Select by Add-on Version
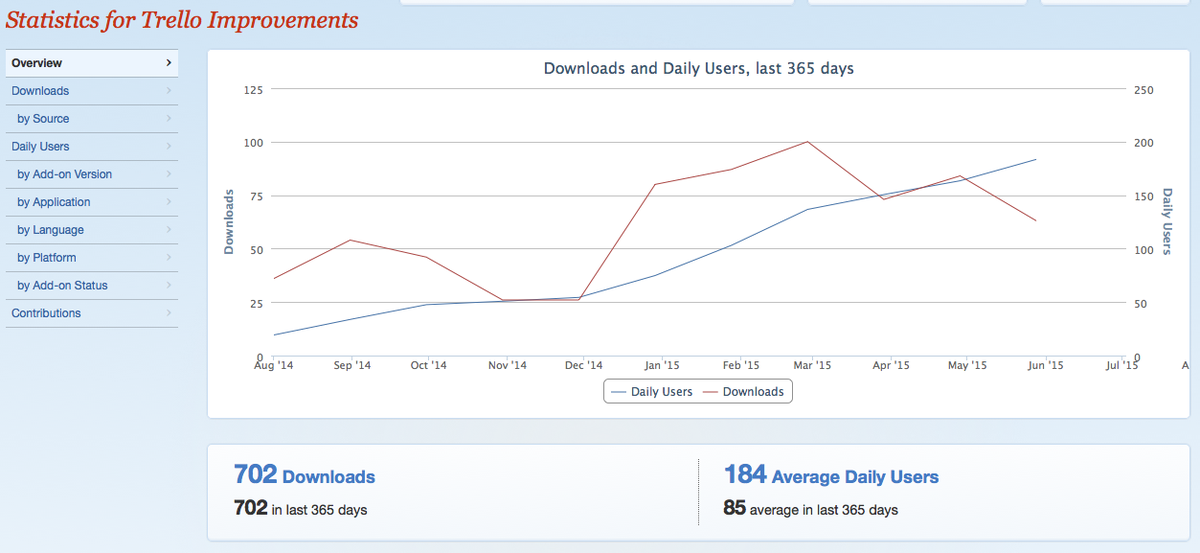Screen dimensions: 1200x553 tap(91, 174)
